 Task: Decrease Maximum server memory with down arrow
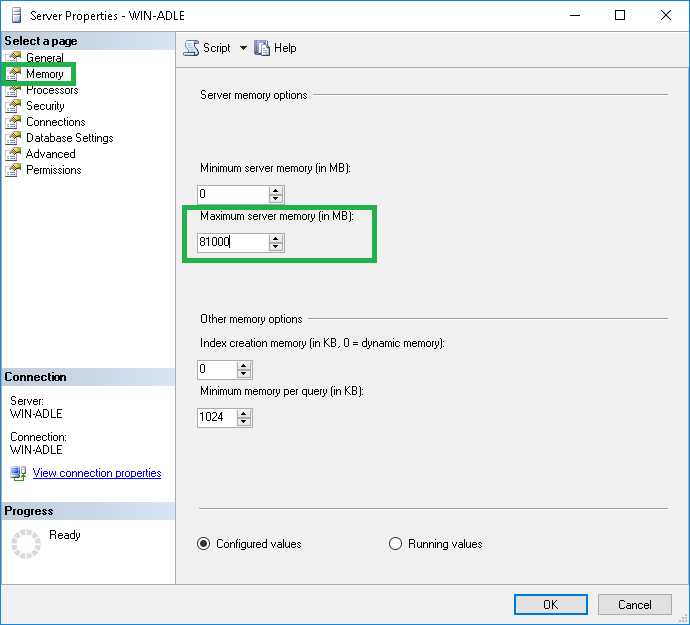pyautogui.click(x=276, y=247)
